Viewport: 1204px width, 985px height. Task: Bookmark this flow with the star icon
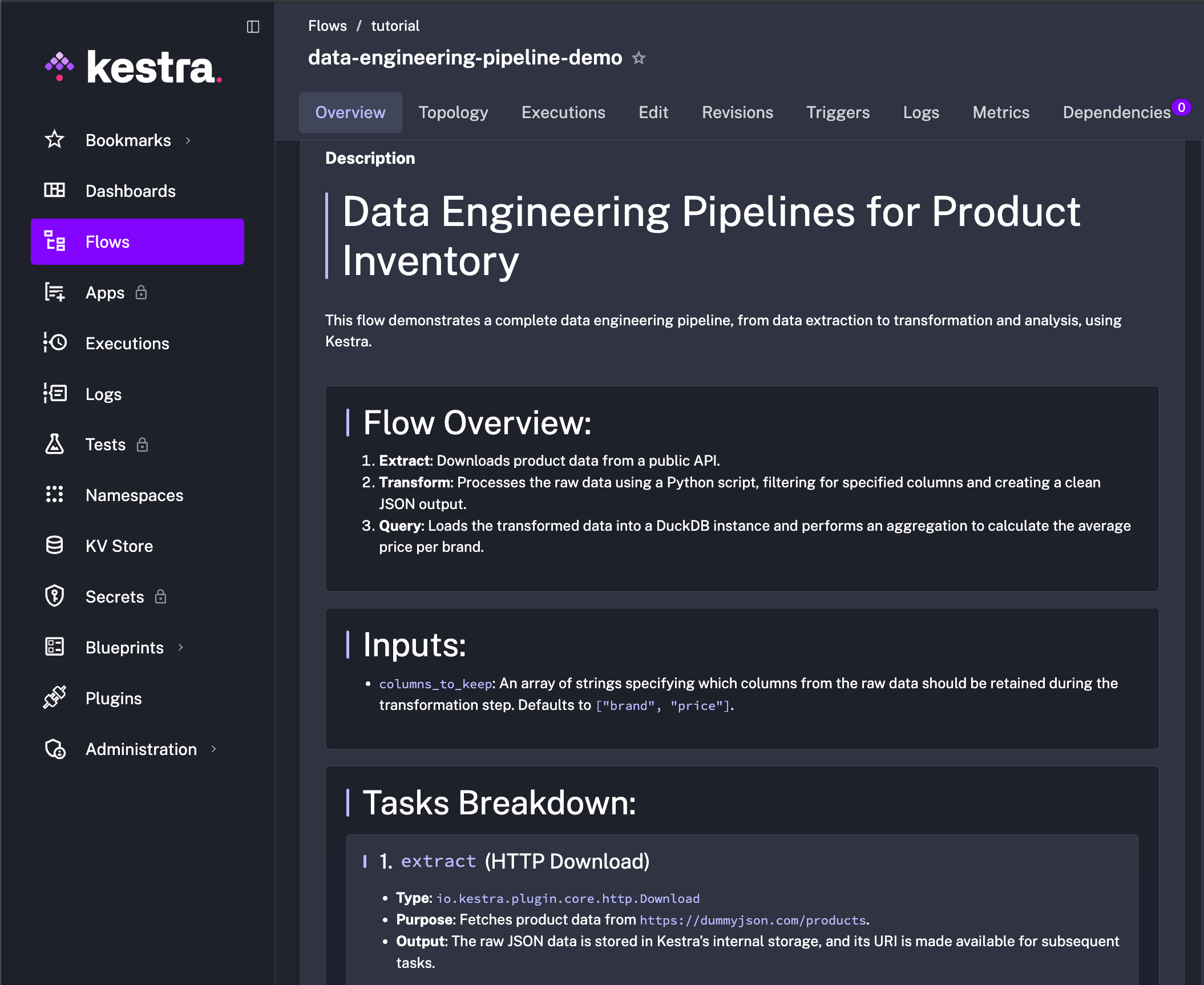639,58
